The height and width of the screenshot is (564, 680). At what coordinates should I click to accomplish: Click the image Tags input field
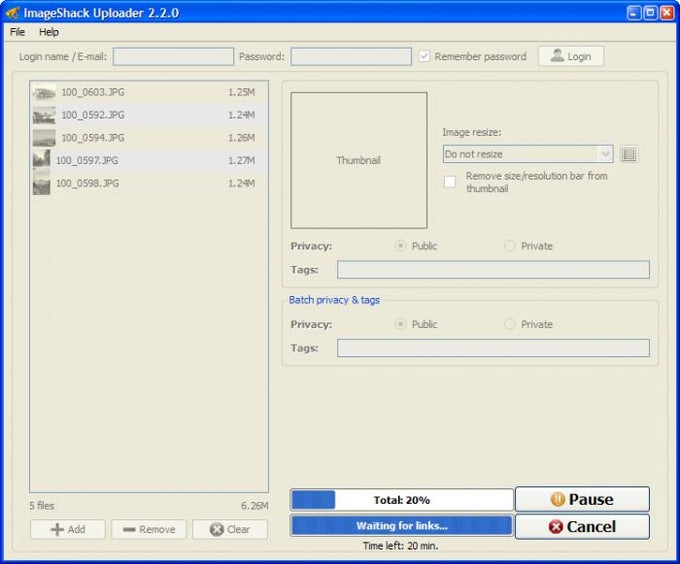point(493,269)
